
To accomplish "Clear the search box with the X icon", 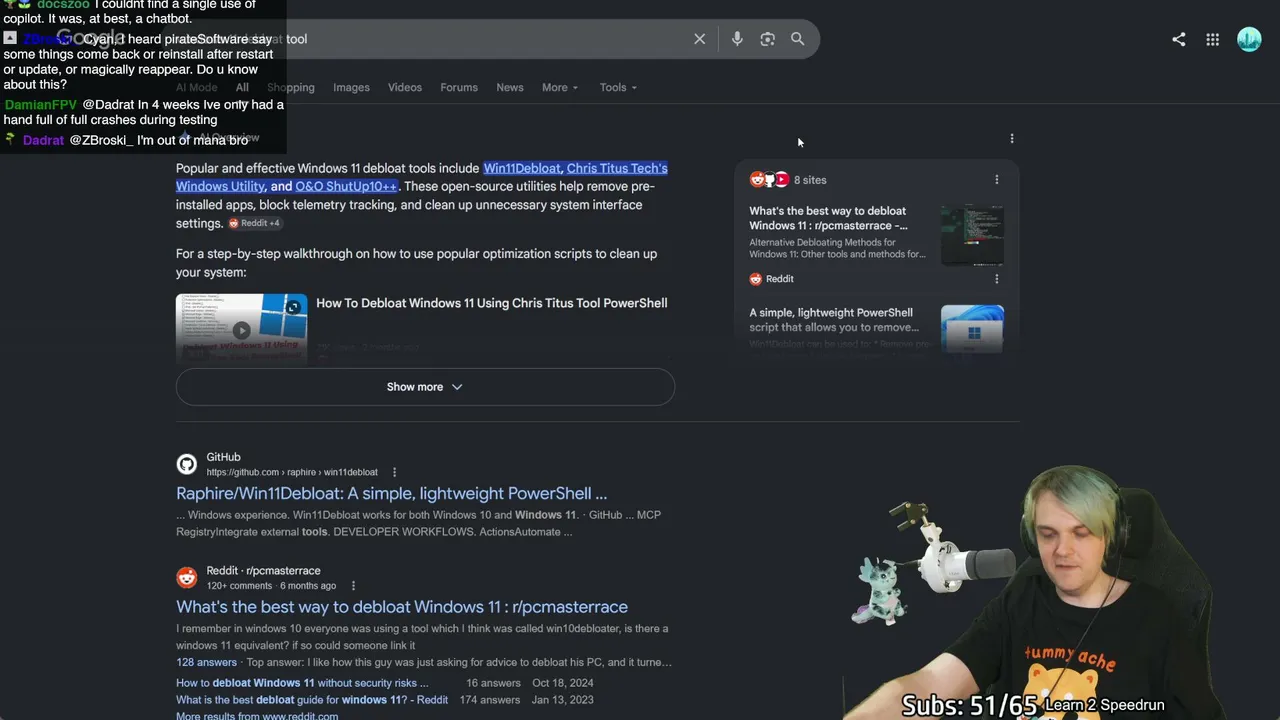I will coord(700,39).
